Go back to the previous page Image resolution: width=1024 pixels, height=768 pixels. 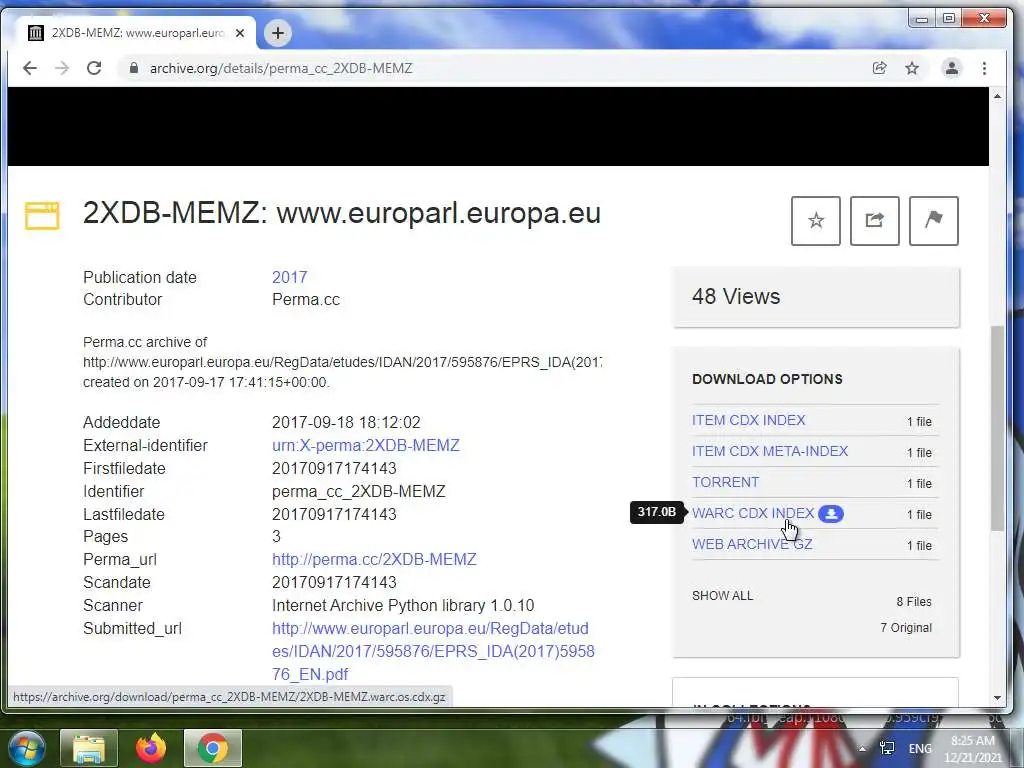[x=29, y=68]
